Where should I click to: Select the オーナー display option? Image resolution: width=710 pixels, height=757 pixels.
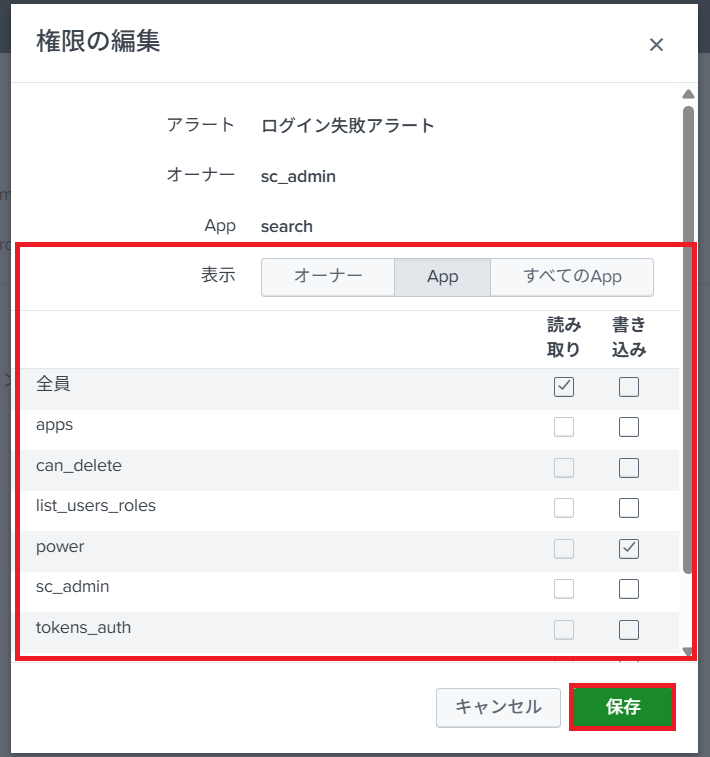[328, 277]
